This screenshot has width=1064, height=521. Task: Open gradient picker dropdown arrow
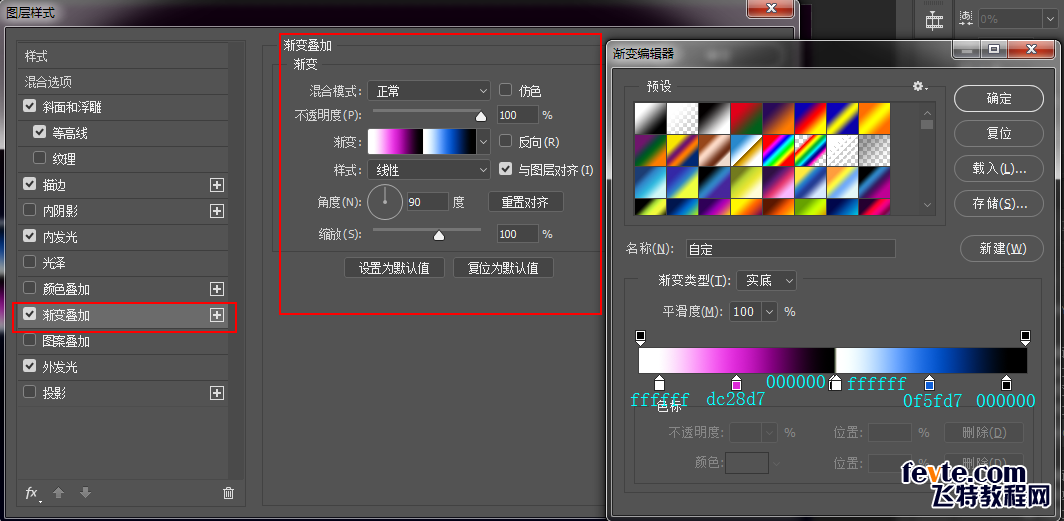(x=484, y=142)
